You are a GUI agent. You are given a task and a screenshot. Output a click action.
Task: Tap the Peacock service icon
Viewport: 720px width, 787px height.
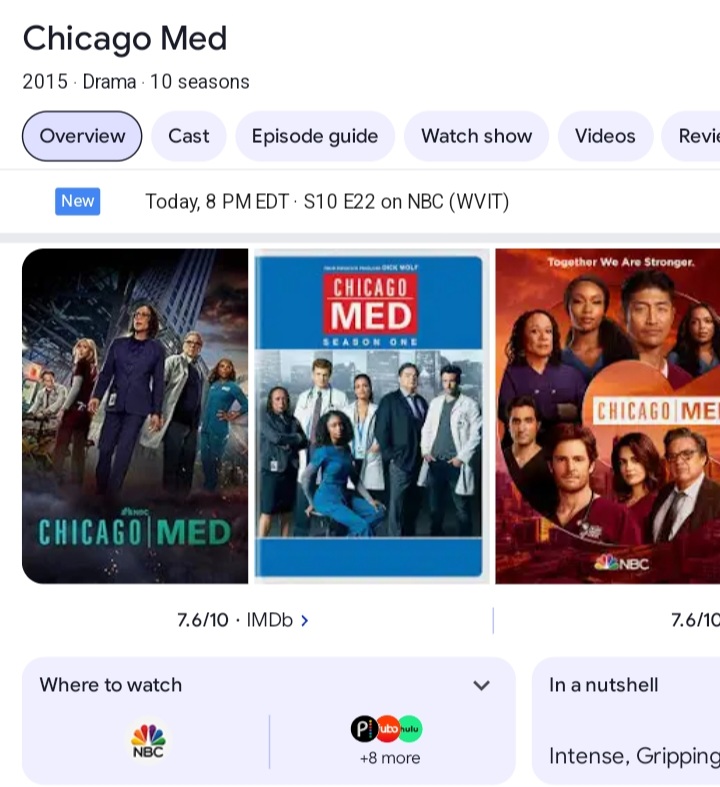point(363,729)
